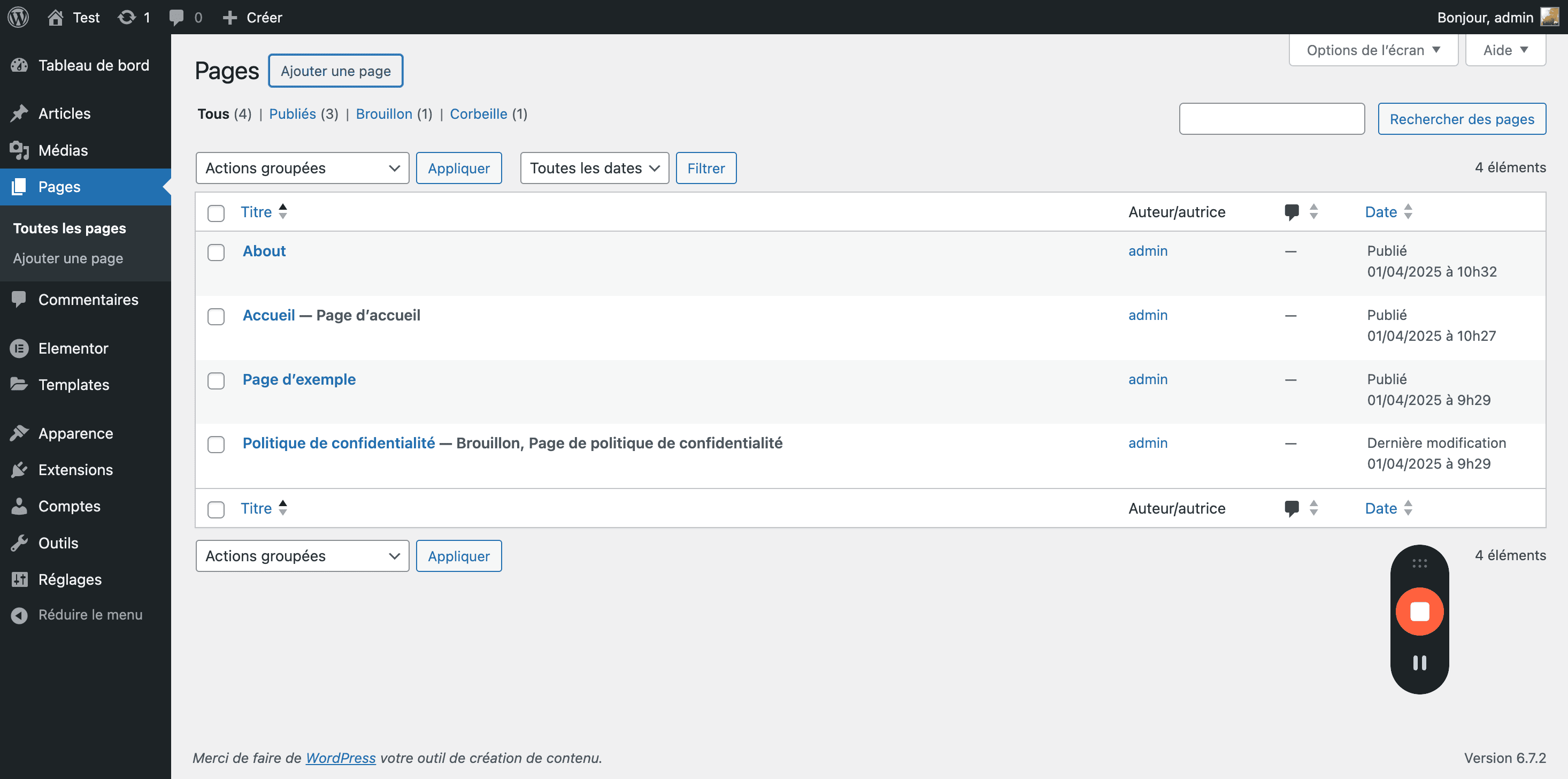Click the Comptes user icon

tap(19, 506)
